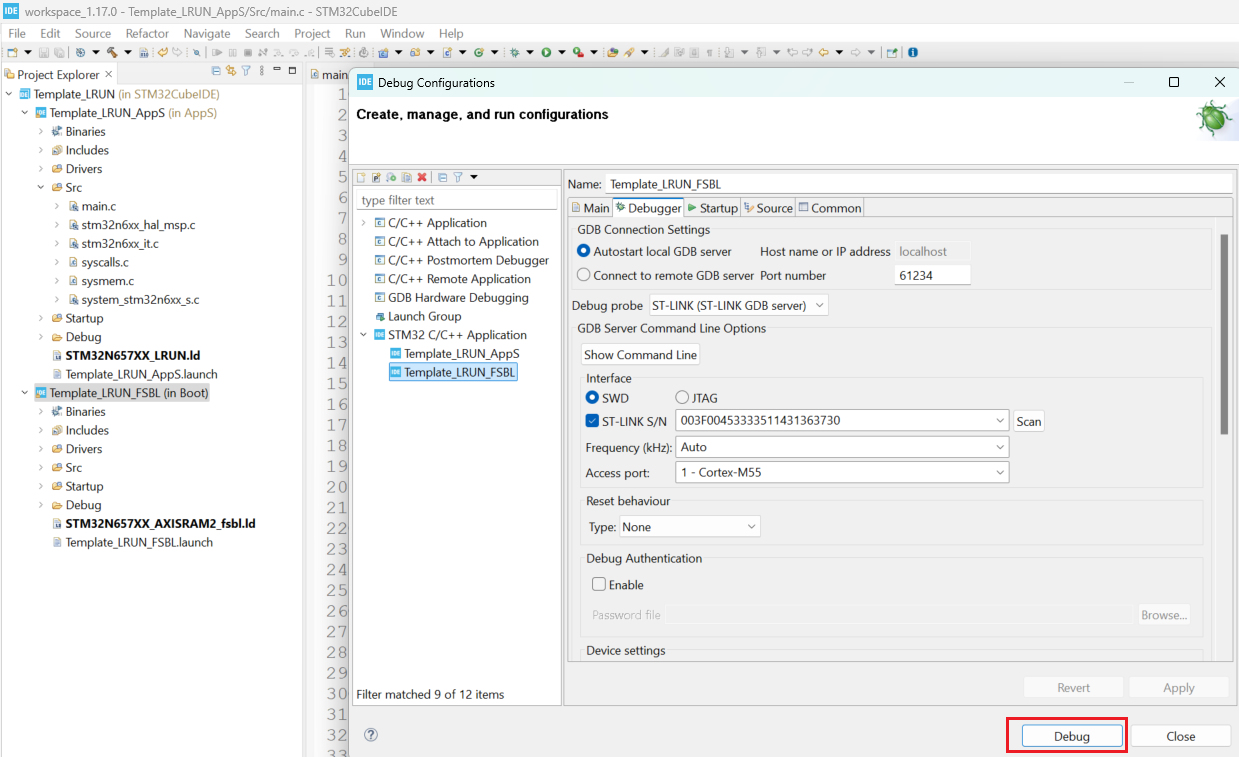Collapse STM32 C/C++ Application group

click(x=364, y=335)
